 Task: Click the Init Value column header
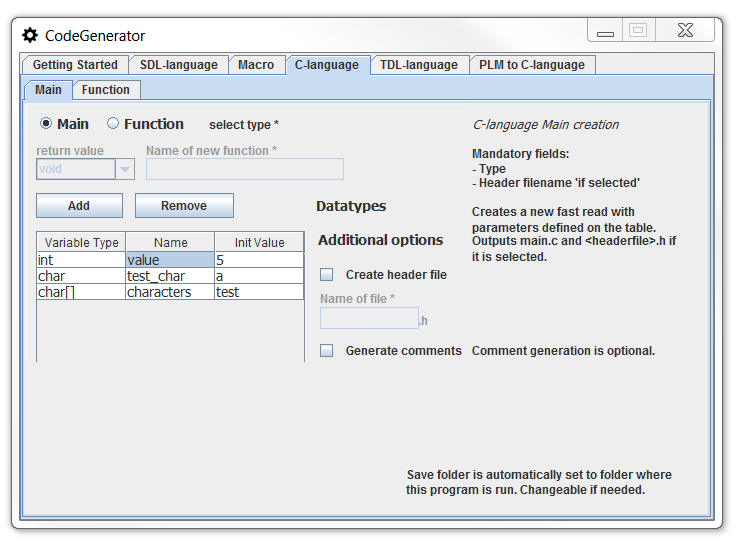(259, 242)
